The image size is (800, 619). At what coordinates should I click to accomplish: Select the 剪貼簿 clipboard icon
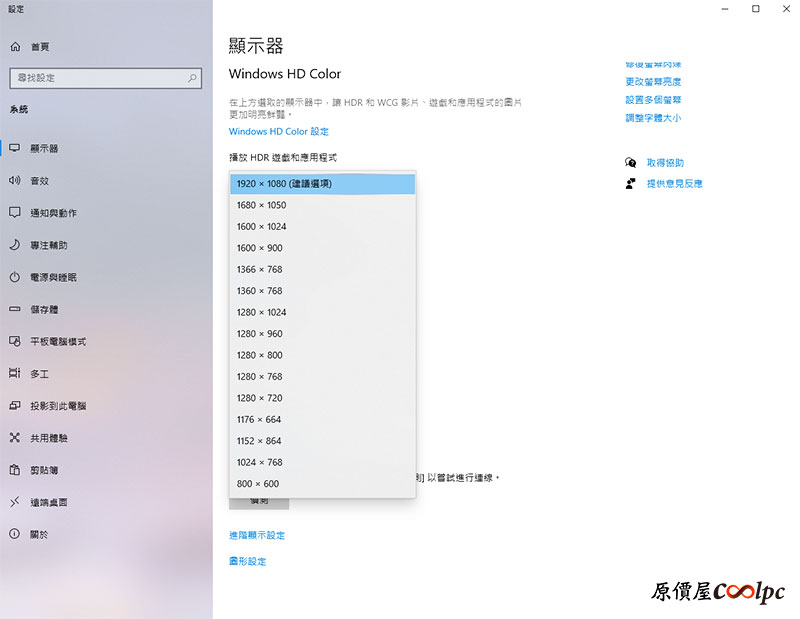pos(15,469)
